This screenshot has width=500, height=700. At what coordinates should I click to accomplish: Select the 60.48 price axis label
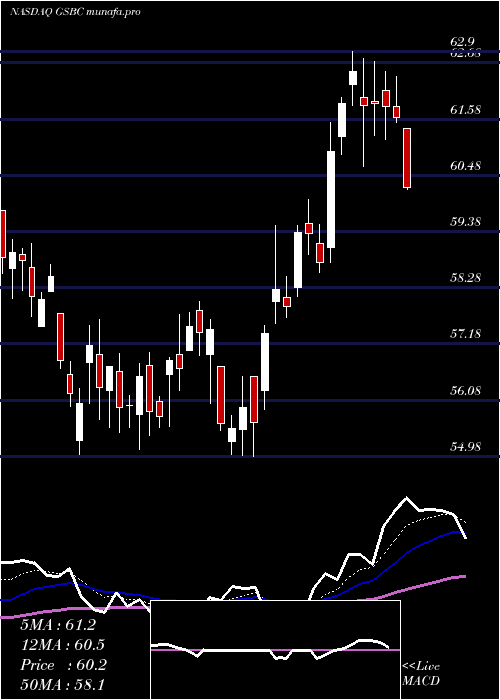pos(466,166)
